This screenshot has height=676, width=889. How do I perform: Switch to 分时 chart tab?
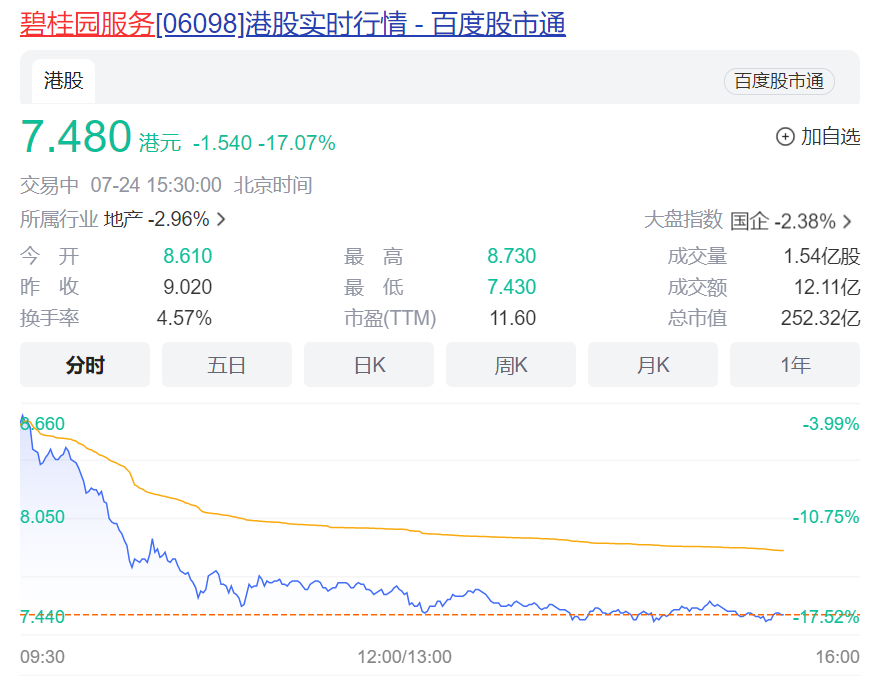coord(85,365)
